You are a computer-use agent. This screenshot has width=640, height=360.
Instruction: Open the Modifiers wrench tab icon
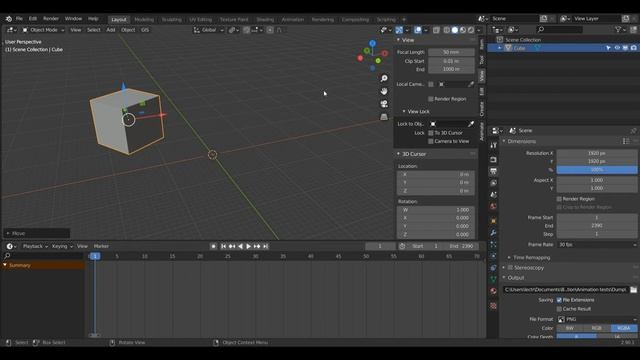(493, 233)
